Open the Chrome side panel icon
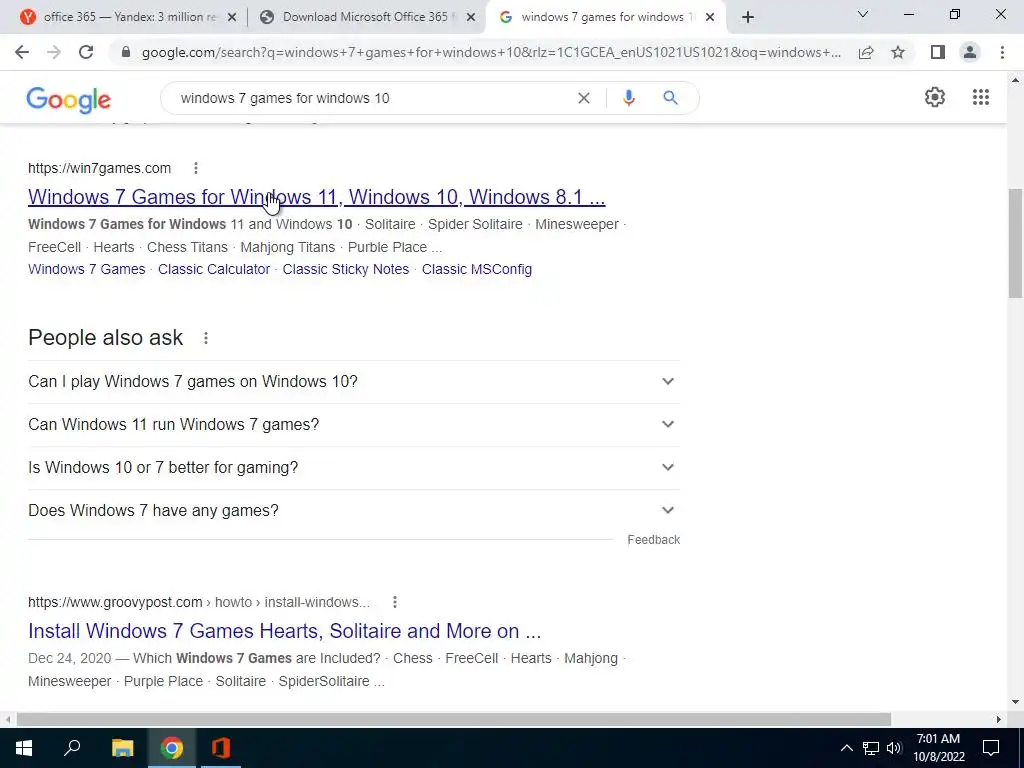Image resolution: width=1024 pixels, height=768 pixels. pos(938,52)
